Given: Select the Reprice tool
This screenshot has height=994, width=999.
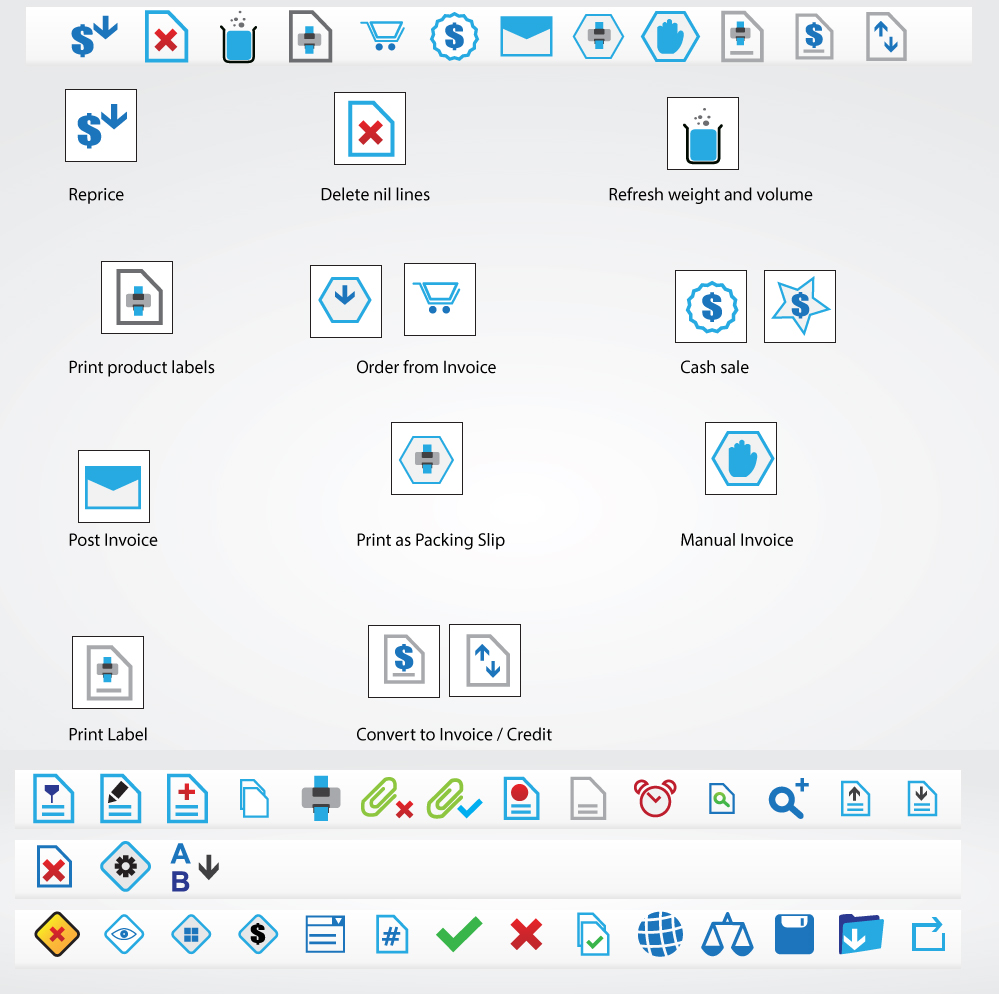Looking at the screenshot, I should click(100, 125).
